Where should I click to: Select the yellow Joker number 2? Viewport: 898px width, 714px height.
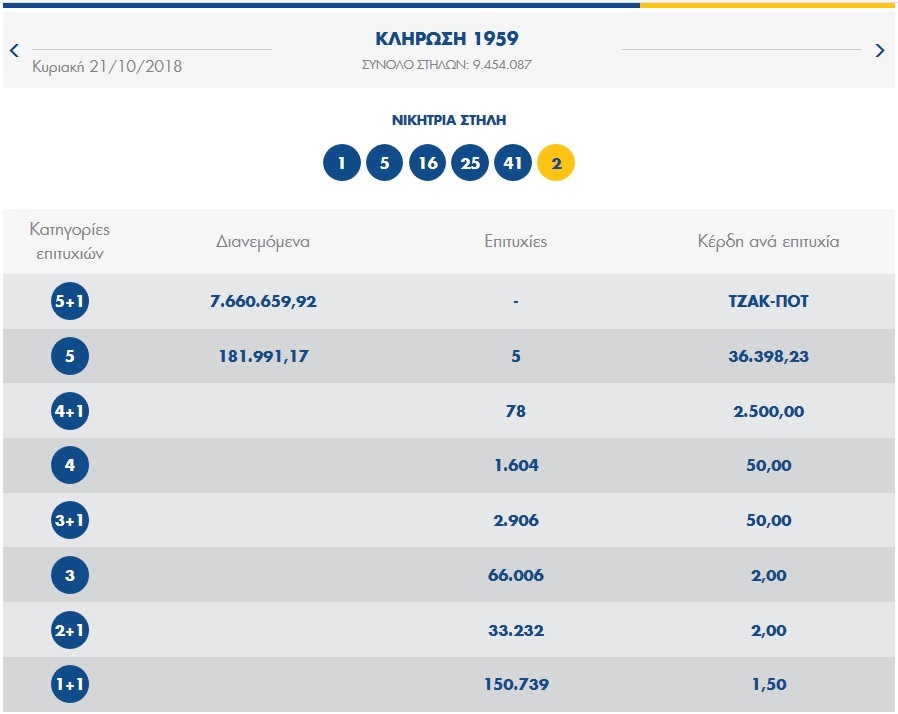(554, 162)
